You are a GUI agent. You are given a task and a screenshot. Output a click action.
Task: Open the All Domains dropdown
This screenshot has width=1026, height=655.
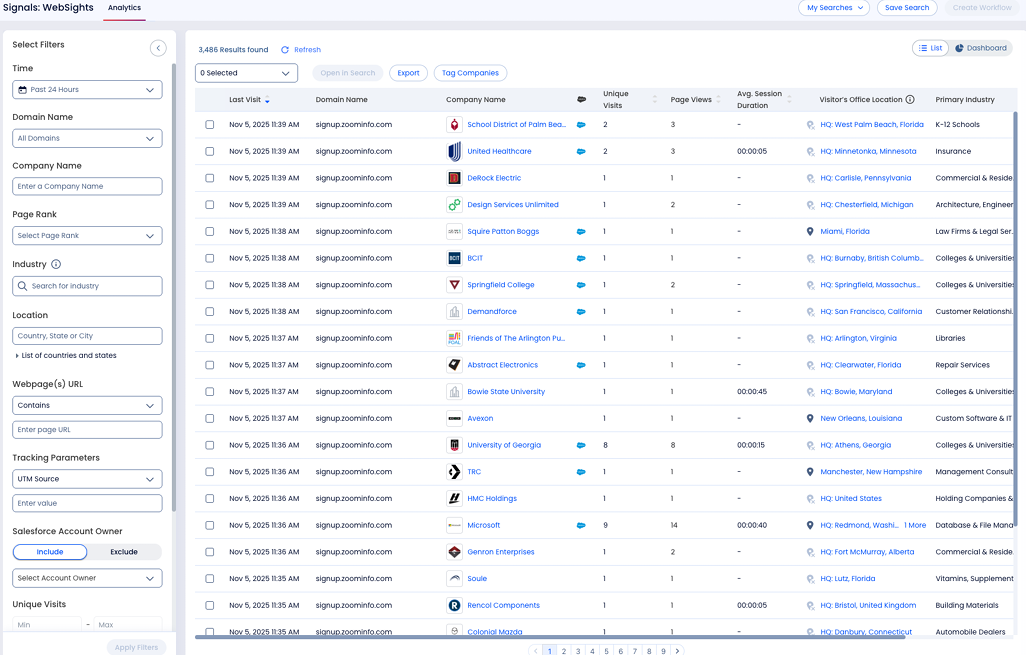87,138
